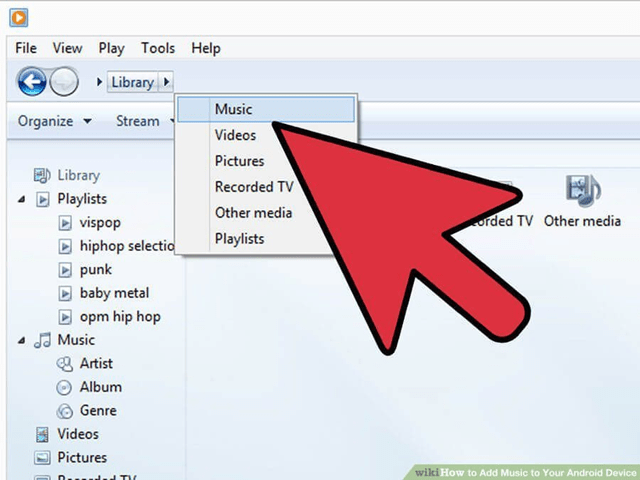Screen dimensions: 640x480
Task: Click the Library breadcrumb button
Action: [132, 82]
